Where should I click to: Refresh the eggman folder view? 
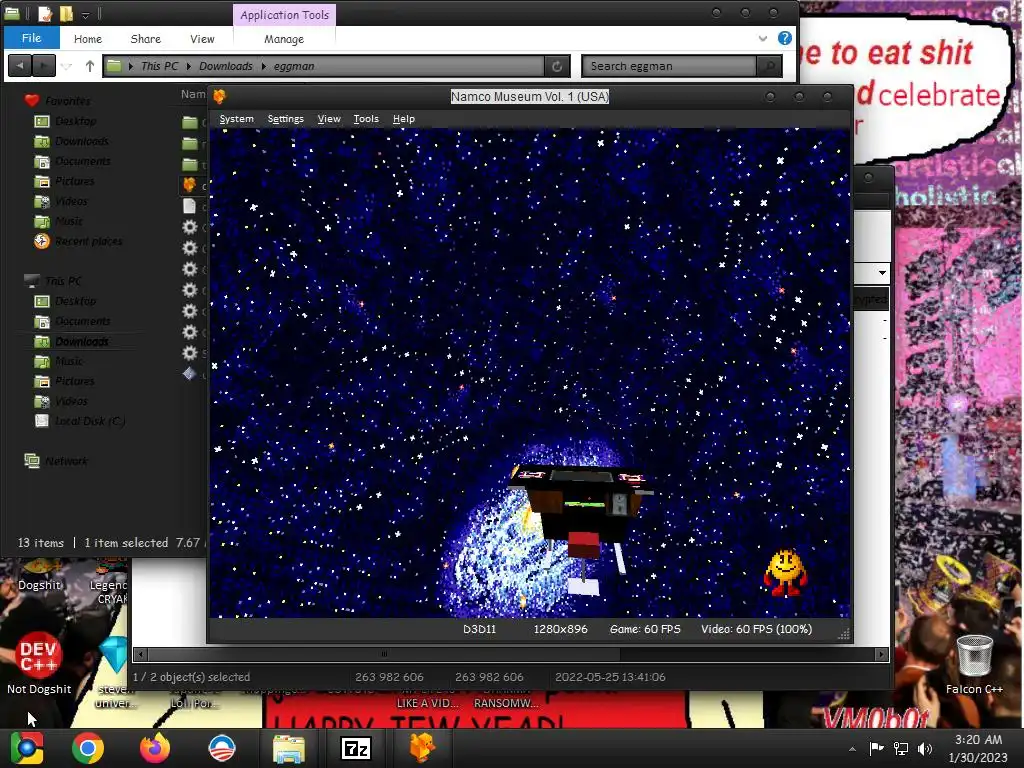[x=557, y=66]
